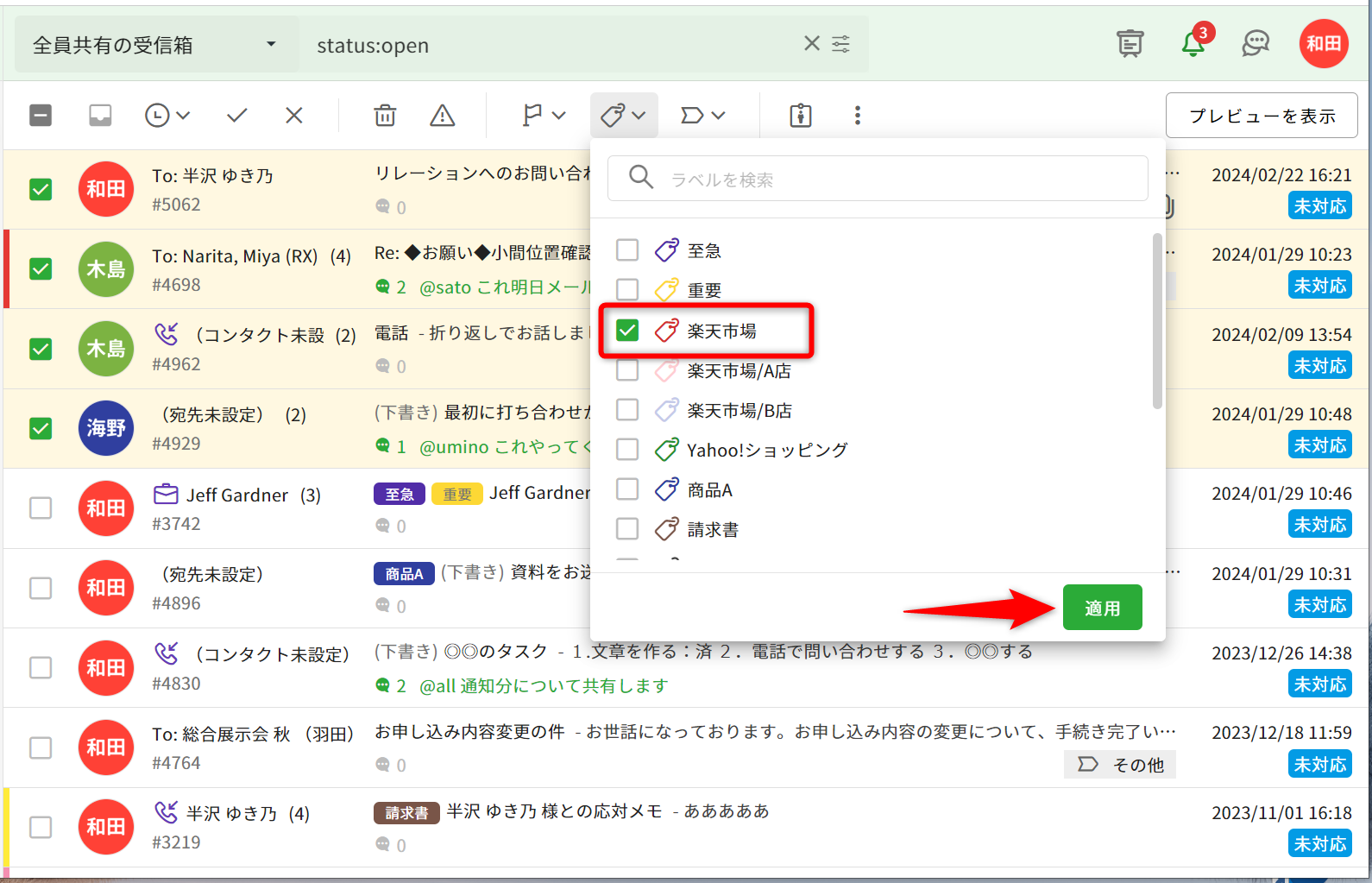The height and width of the screenshot is (883, 1372).
Task: Open search filter settings icon
Action: [x=840, y=44]
